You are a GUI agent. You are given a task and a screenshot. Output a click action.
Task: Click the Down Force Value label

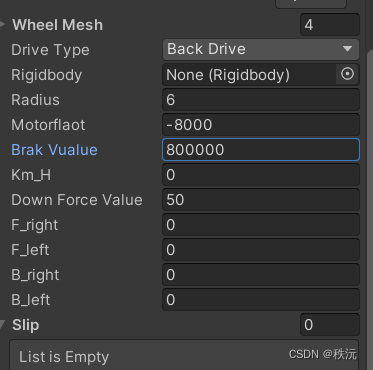77,200
